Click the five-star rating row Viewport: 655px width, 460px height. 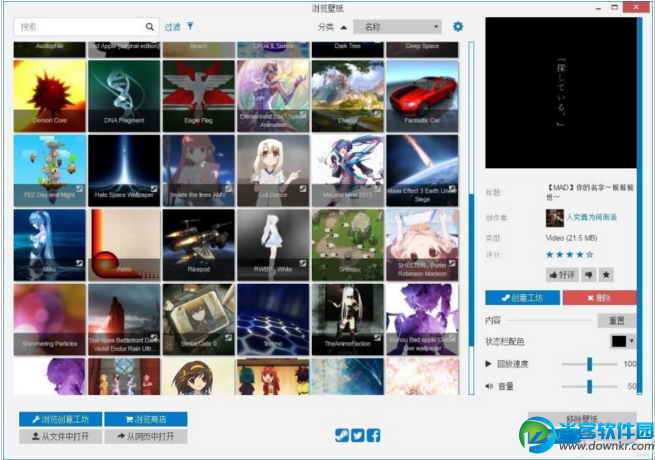click(569, 254)
